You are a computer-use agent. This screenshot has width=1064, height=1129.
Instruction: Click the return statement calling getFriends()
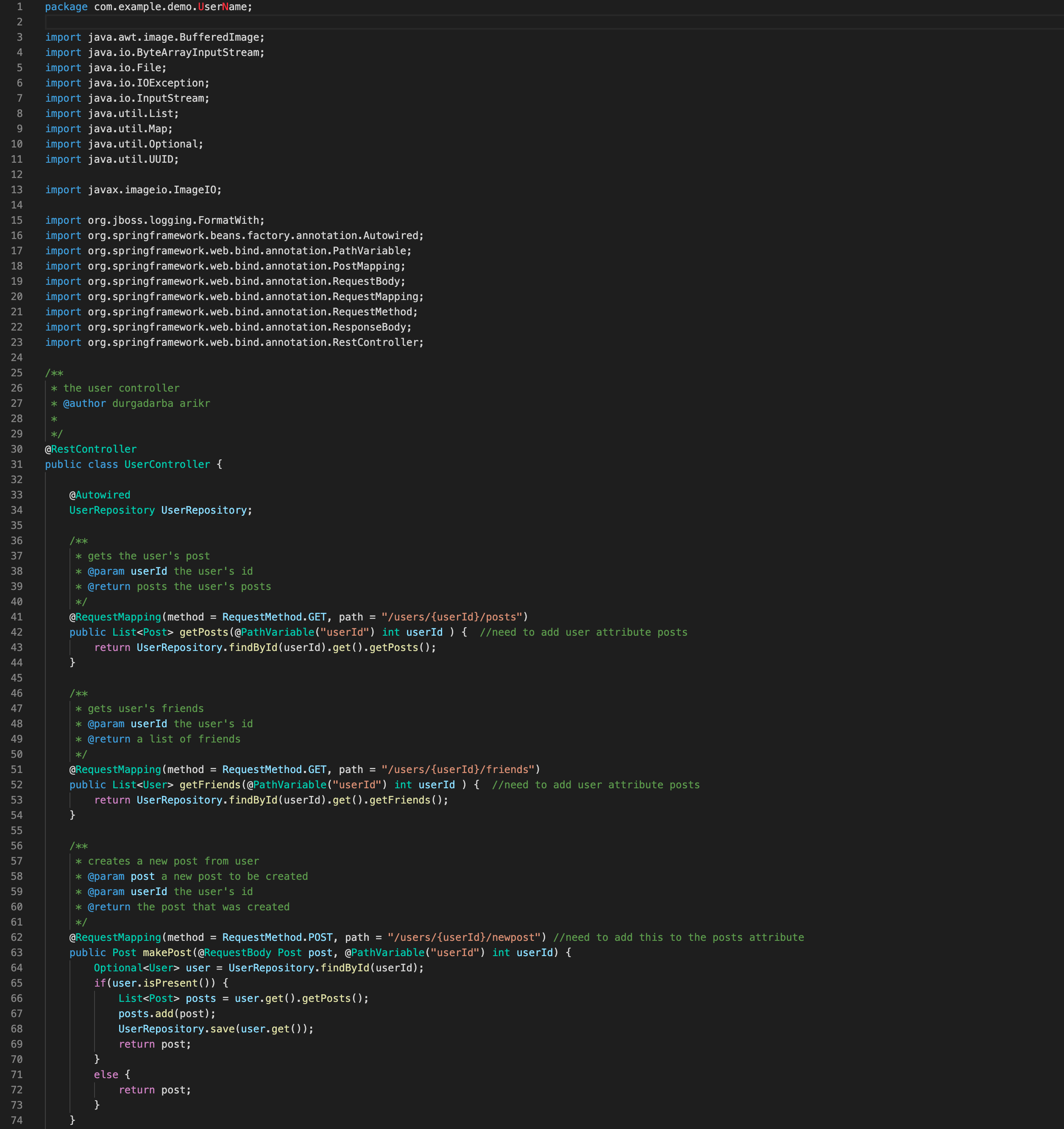(272, 800)
